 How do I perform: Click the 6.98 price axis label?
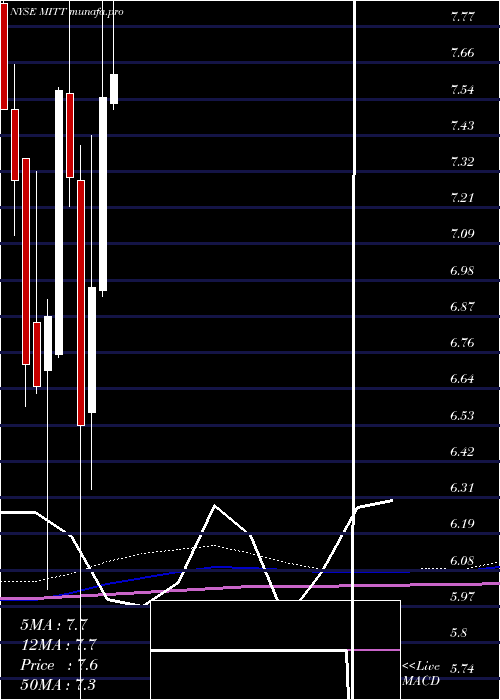tap(462, 271)
